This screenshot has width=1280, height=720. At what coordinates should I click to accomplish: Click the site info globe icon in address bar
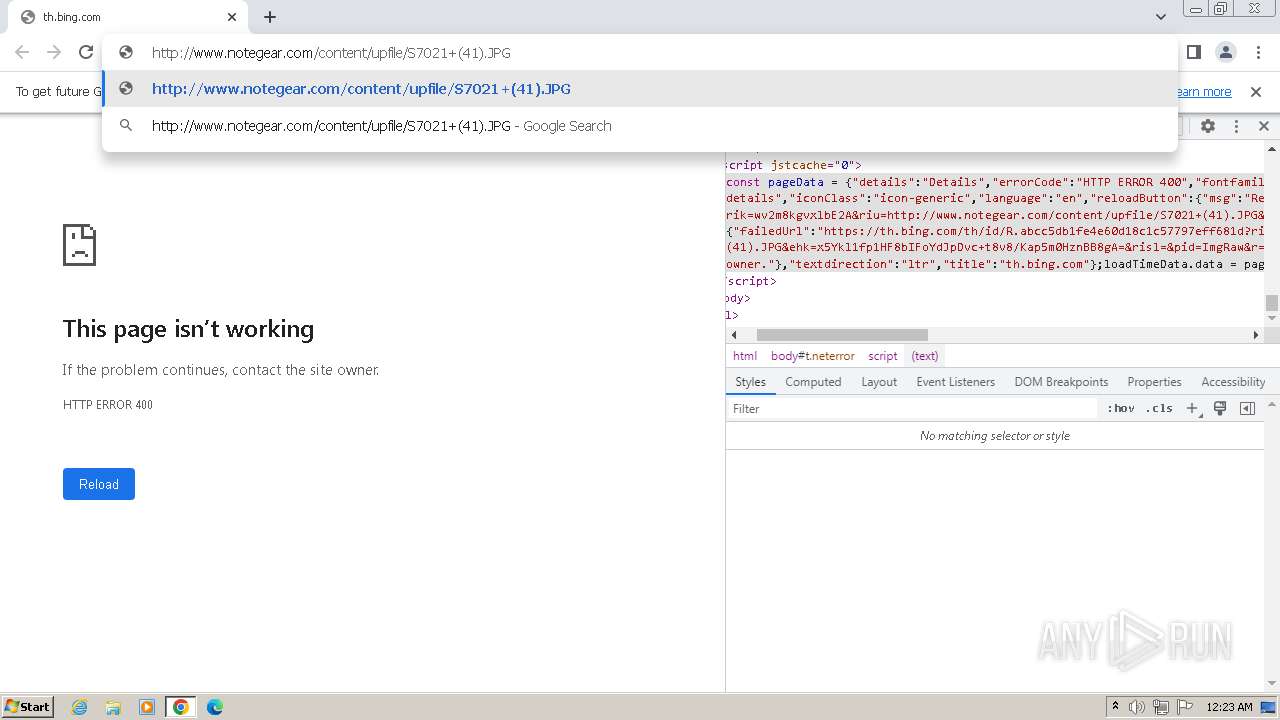126,52
